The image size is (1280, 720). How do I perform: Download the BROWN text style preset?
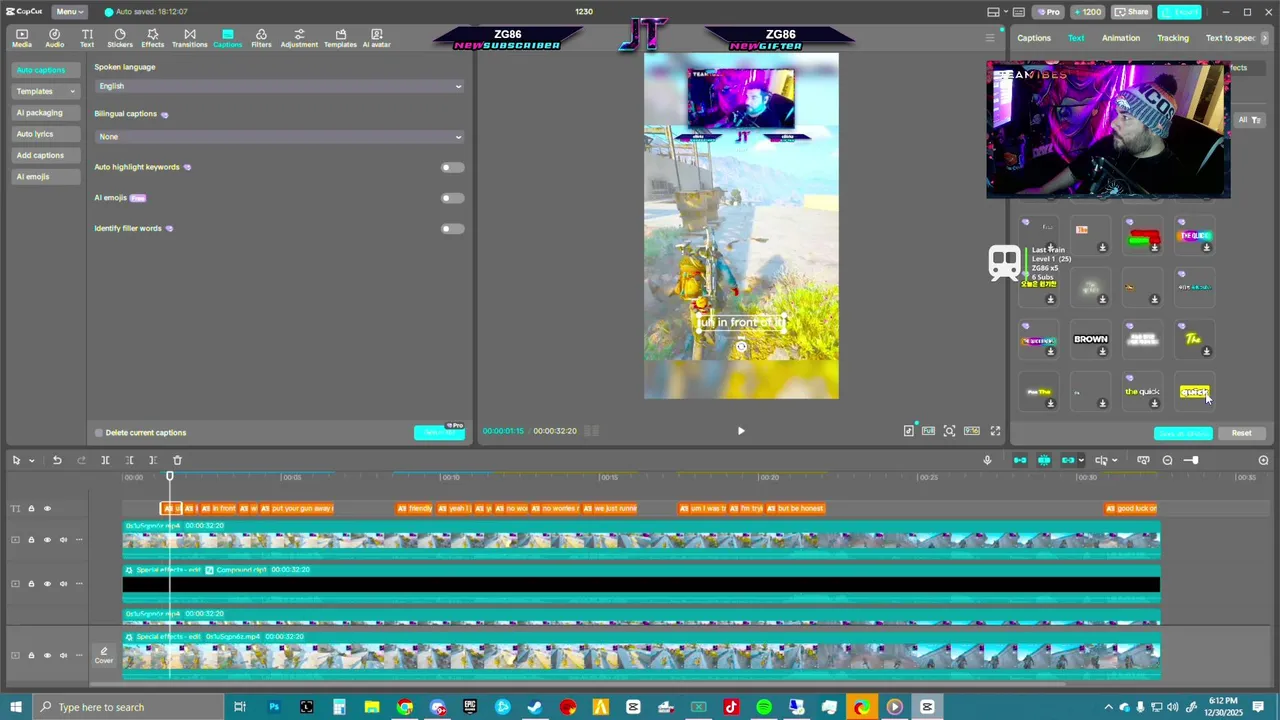coord(1102,351)
